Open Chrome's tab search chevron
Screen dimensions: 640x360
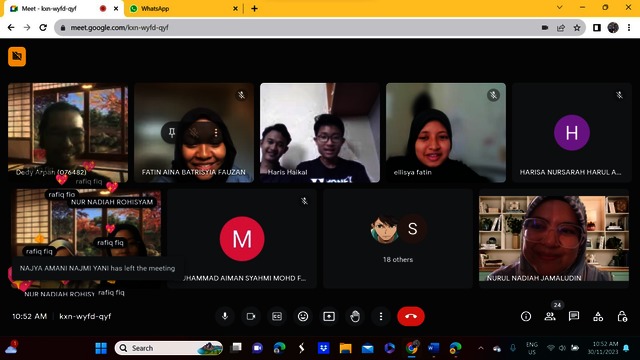tap(560, 7)
